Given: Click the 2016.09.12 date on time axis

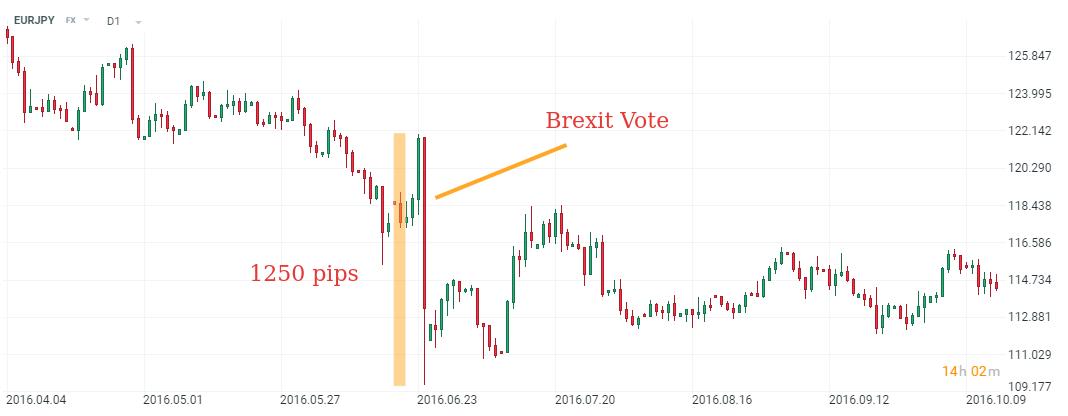Looking at the screenshot, I should [x=860, y=399].
